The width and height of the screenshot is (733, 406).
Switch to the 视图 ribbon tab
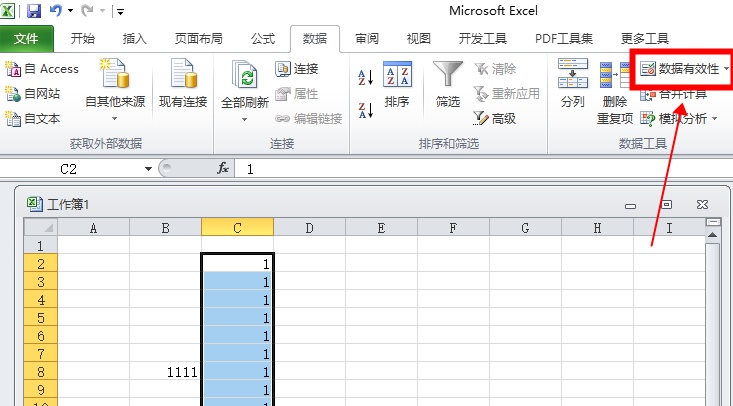pos(418,38)
